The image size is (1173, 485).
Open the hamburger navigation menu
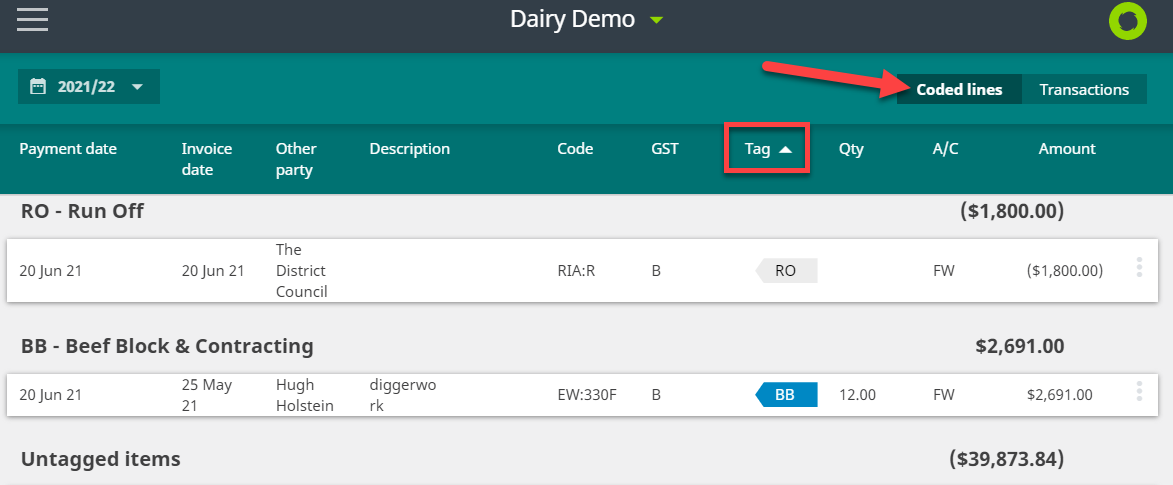pos(32,19)
